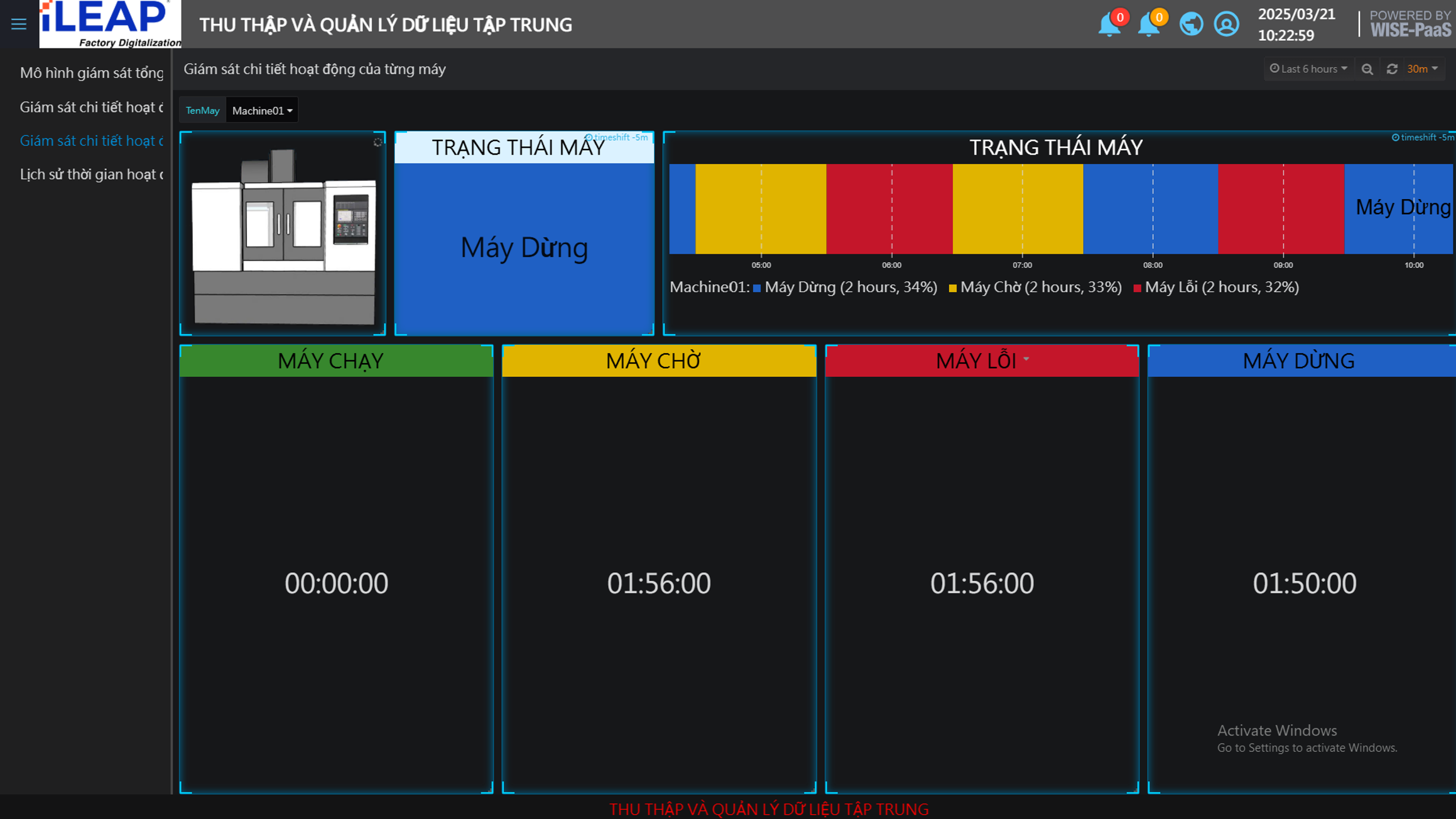Click the red-badge notification bell
This screenshot has height=819, width=1456.
click(1109, 25)
